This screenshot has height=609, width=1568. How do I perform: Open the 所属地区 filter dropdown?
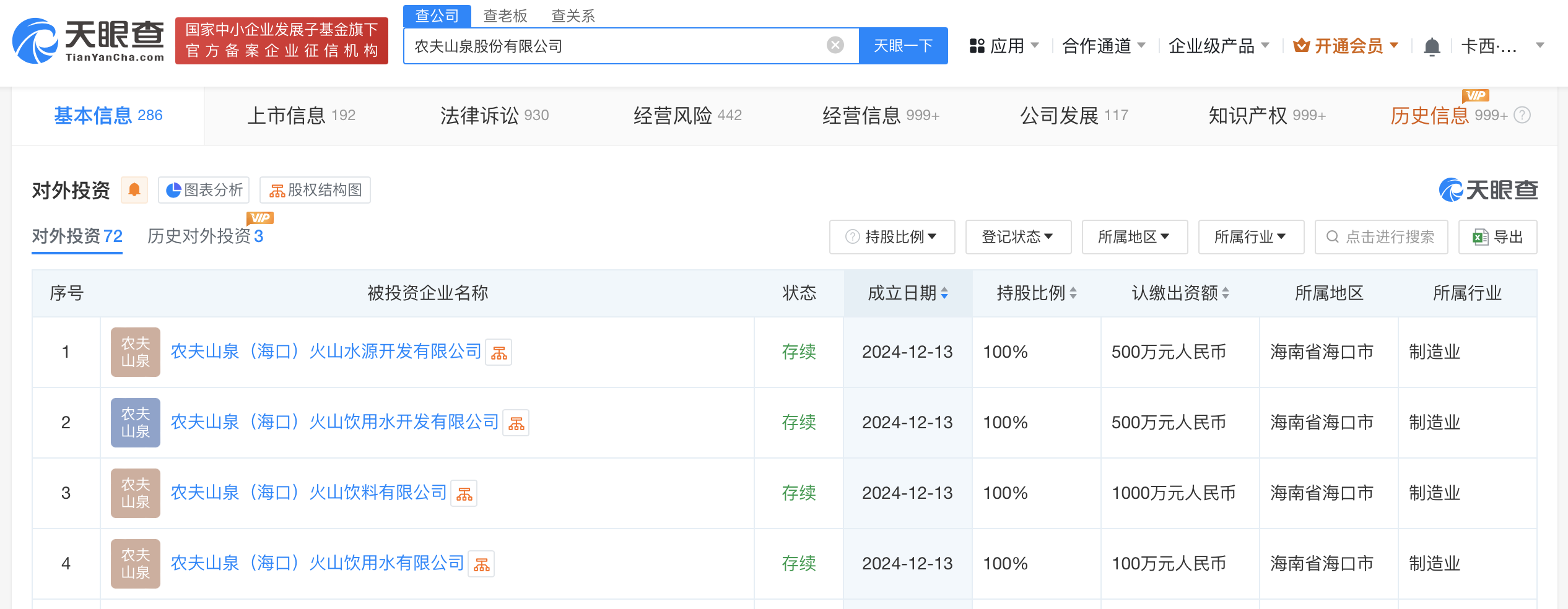(1135, 237)
